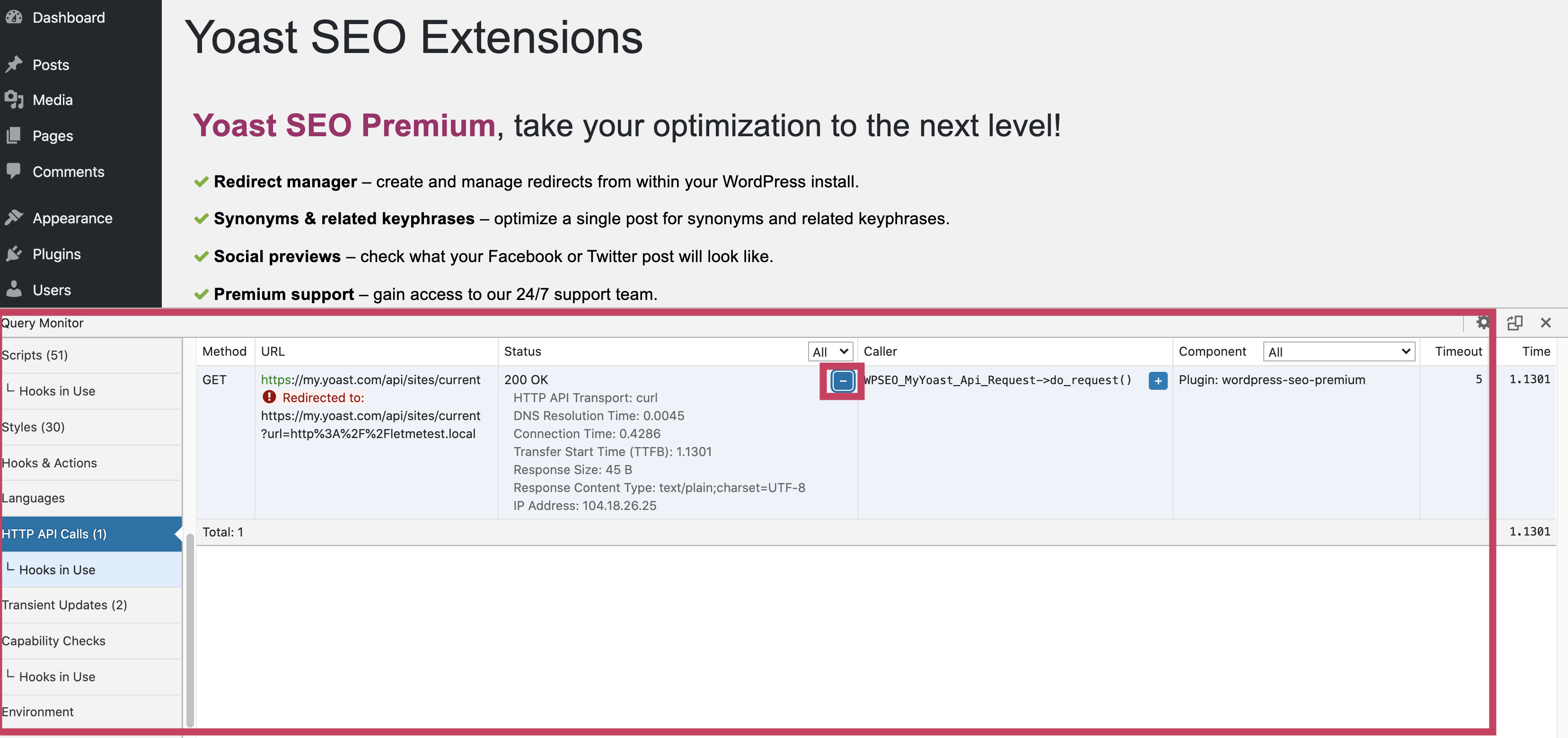Screen dimensions: 1568x738
Task: Open the Capability Checks panel
Action: pyautogui.click(x=53, y=641)
